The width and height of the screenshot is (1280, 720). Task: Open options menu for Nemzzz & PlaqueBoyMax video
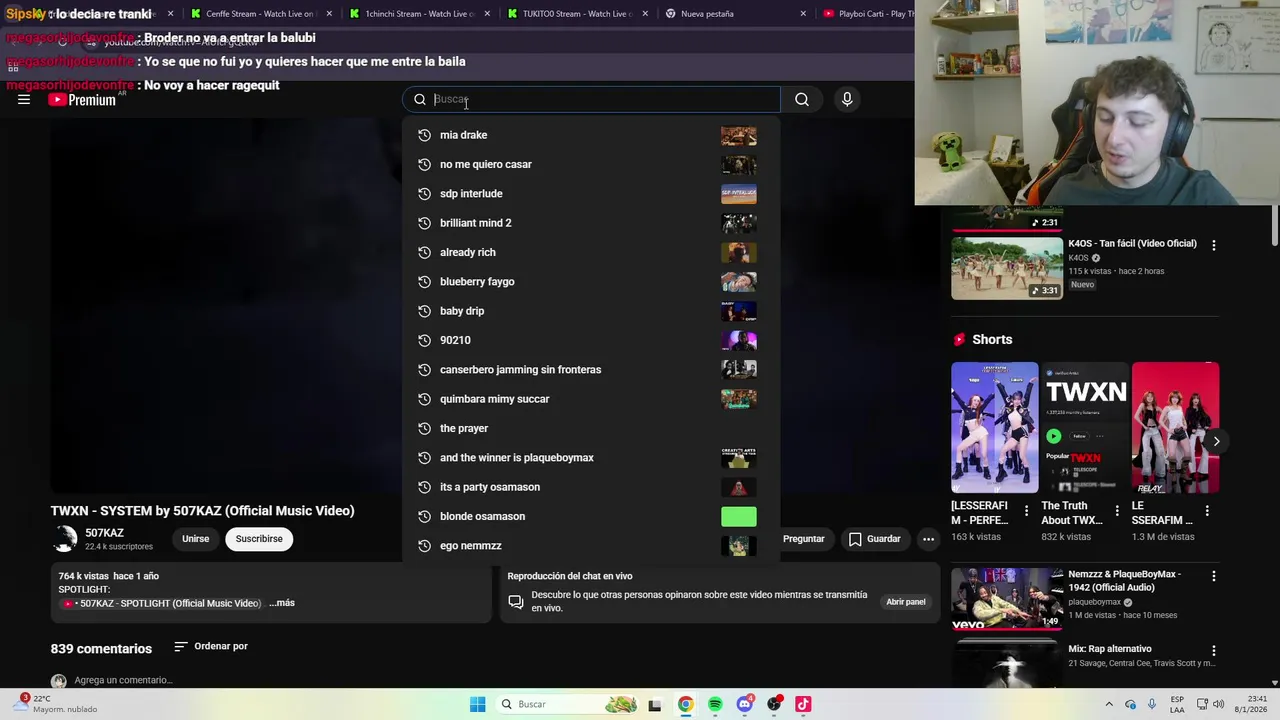pos(1214,575)
